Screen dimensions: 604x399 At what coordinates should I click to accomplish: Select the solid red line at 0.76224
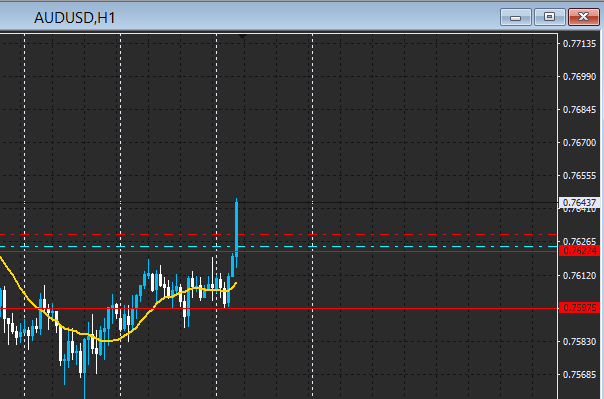coord(385,251)
